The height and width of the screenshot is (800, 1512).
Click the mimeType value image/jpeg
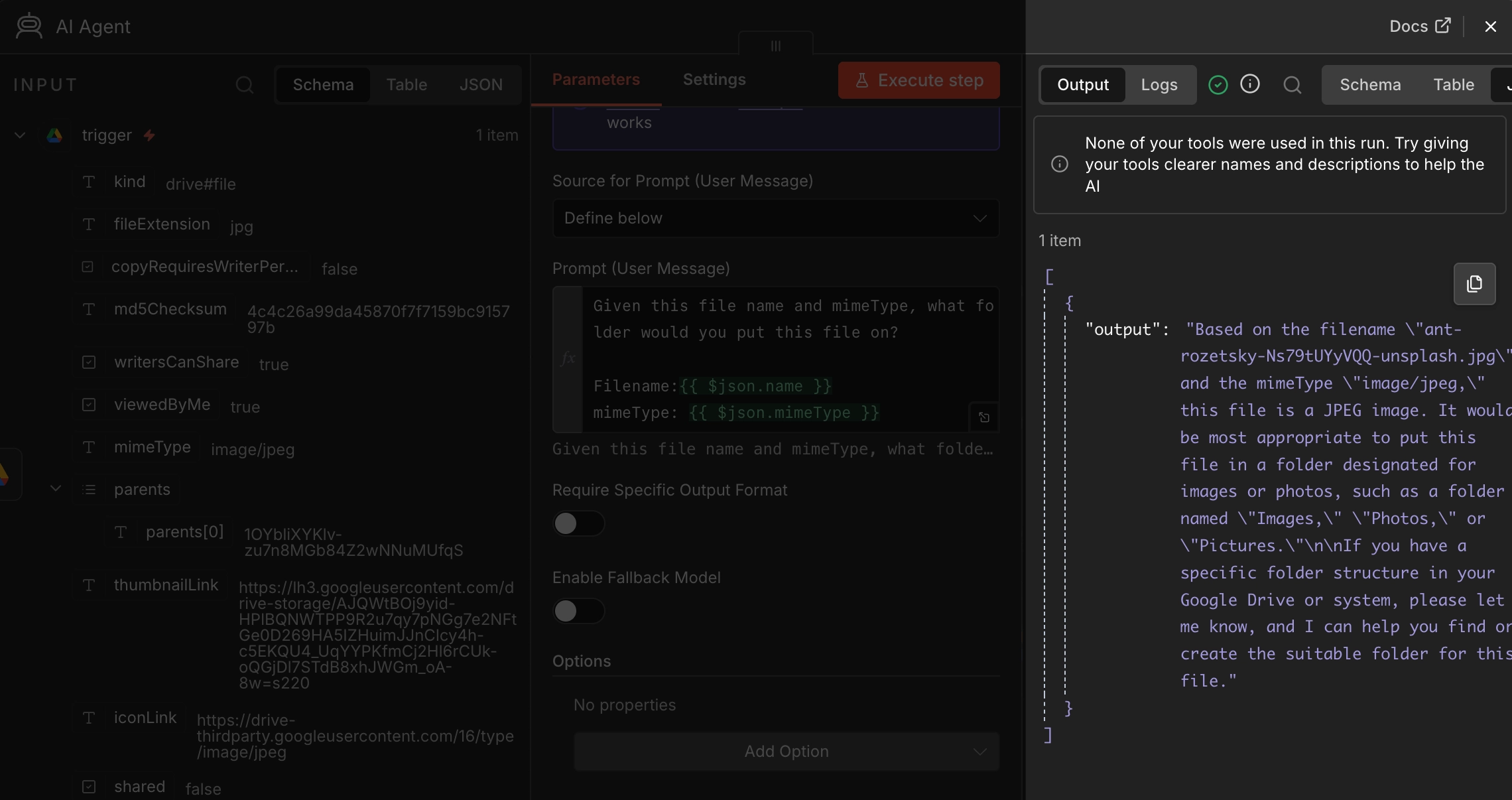point(253,450)
